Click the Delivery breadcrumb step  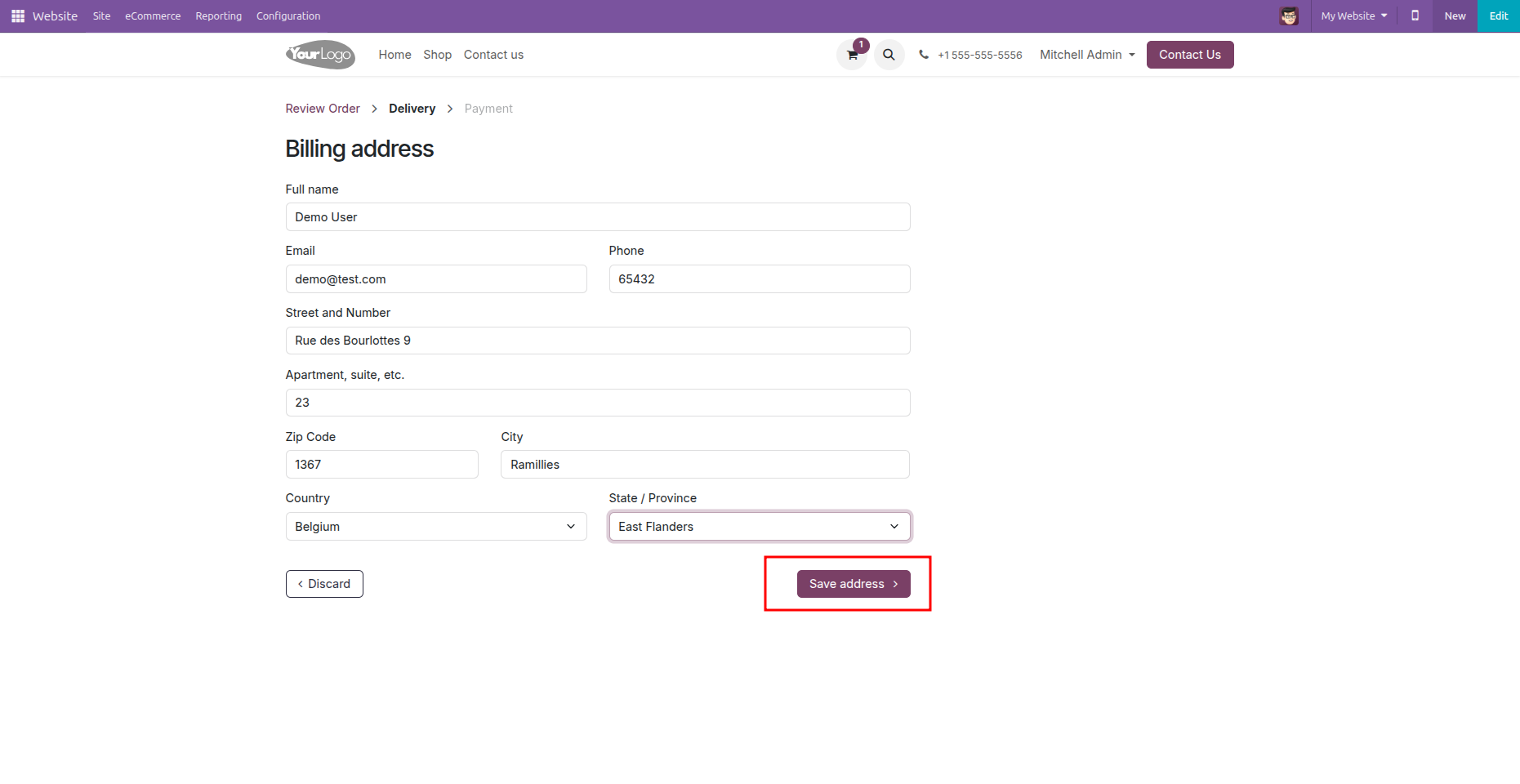(x=412, y=109)
